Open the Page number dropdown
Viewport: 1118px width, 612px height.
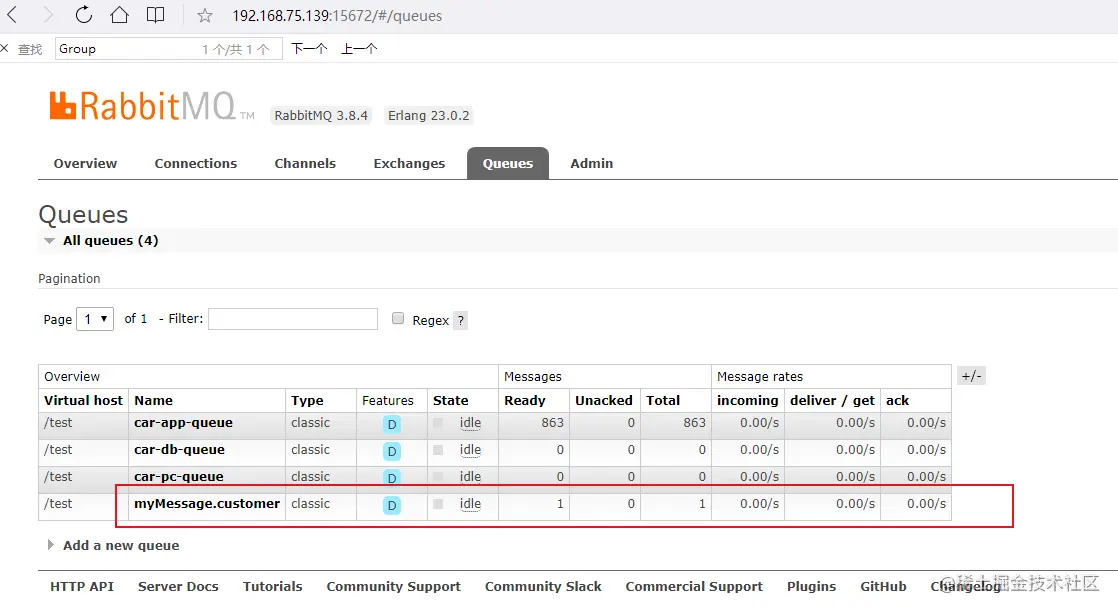(x=95, y=319)
